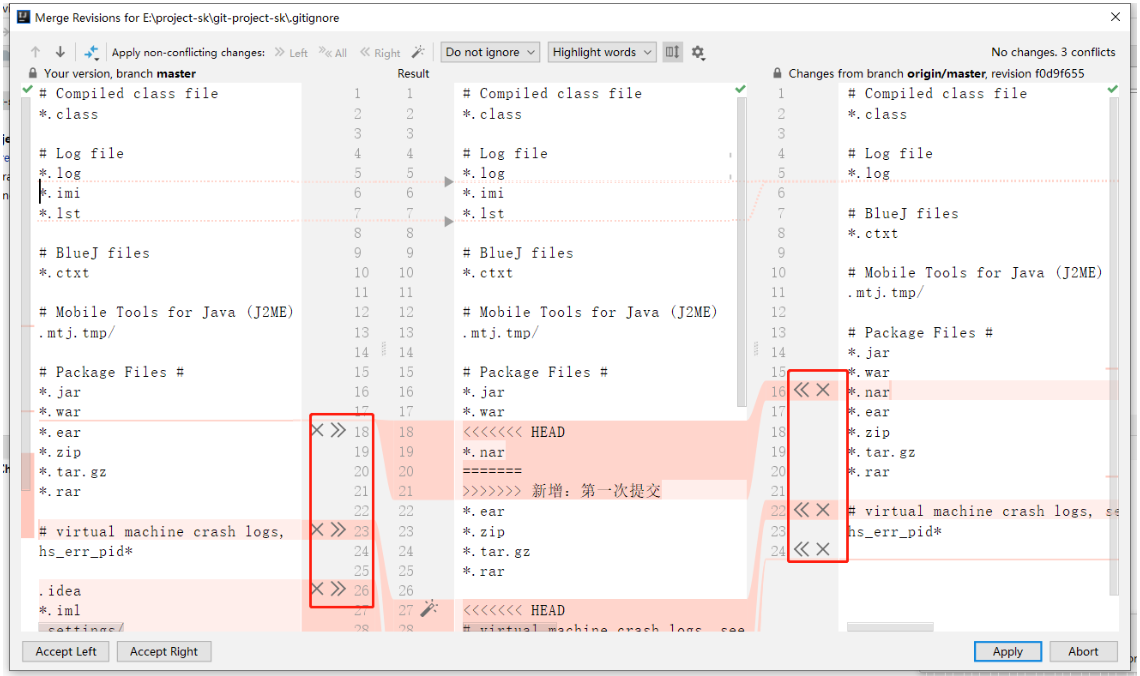
Task: Ignore right change at line 24 (X icon)
Action: point(823,549)
